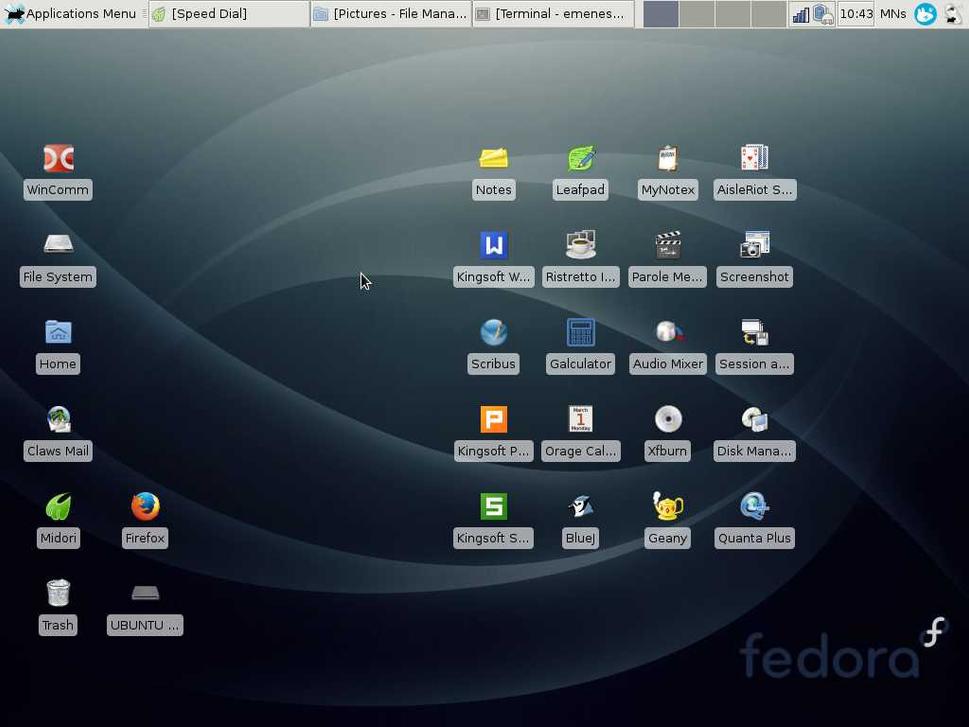Open Session and Startup icon

click(x=755, y=333)
